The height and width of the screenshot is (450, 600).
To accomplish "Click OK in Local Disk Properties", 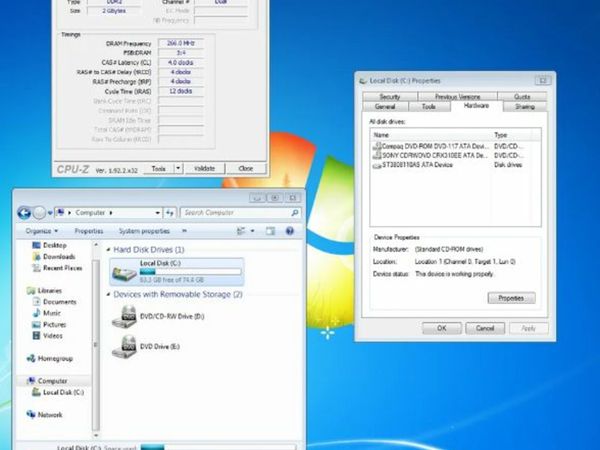I will pos(442,329).
